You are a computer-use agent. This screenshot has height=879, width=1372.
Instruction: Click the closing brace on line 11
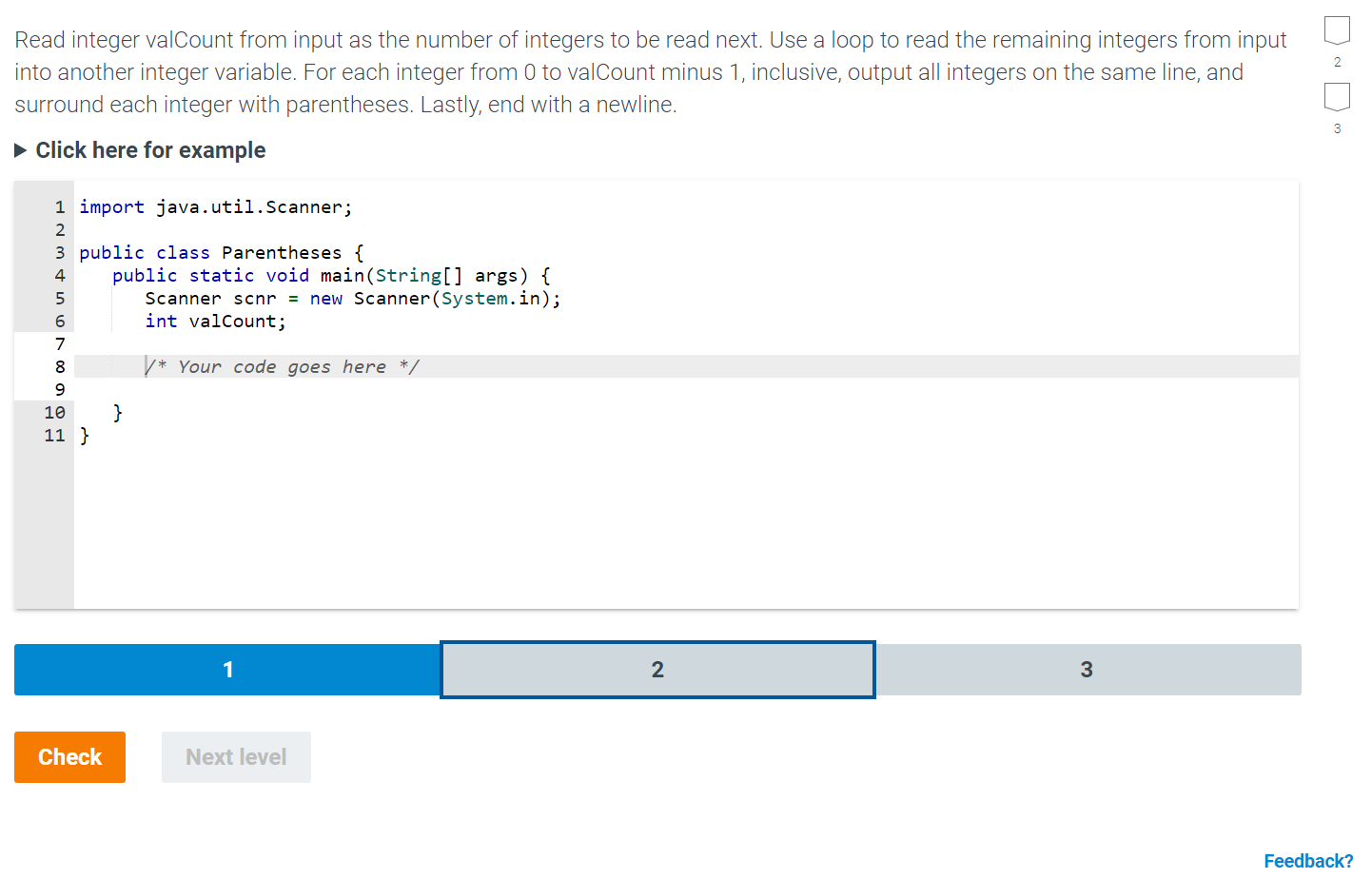84,435
